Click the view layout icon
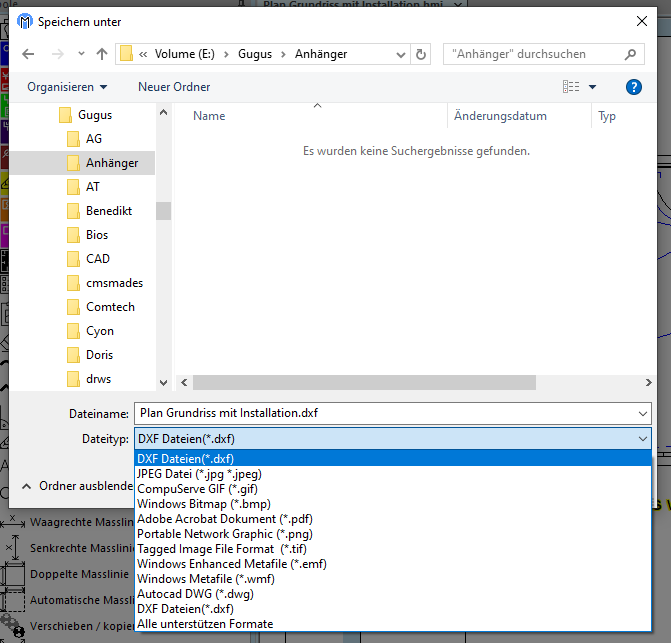671x643 pixels. click(x=571, y=87)
